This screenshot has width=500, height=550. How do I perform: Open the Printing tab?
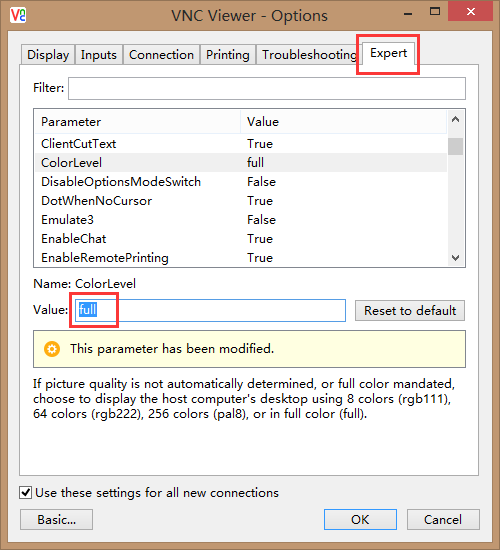coord(228,55)
